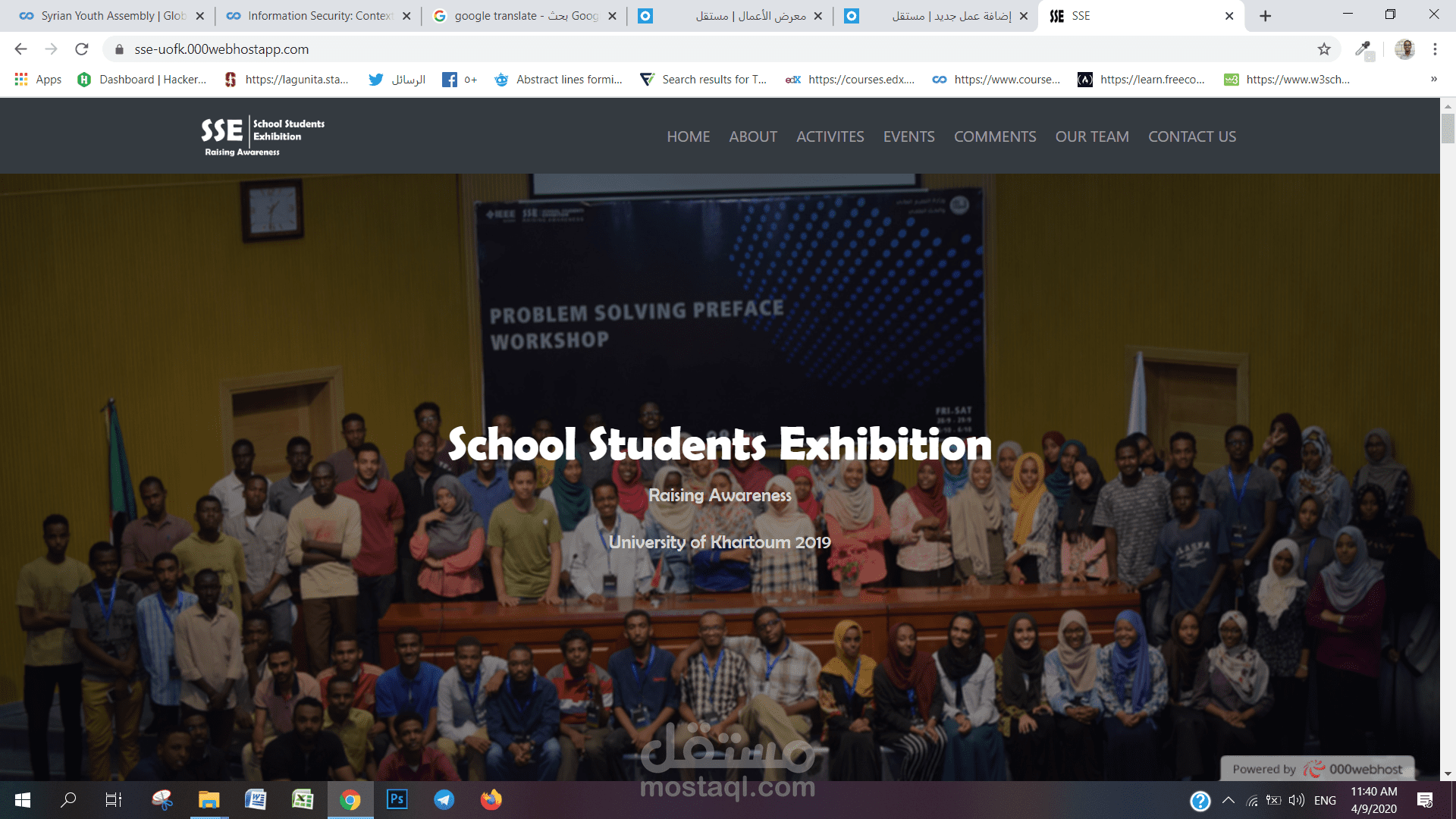Click the address bar URL field
The width and height of the screenshot is (1456, 819).
click(x=531, y=49)
